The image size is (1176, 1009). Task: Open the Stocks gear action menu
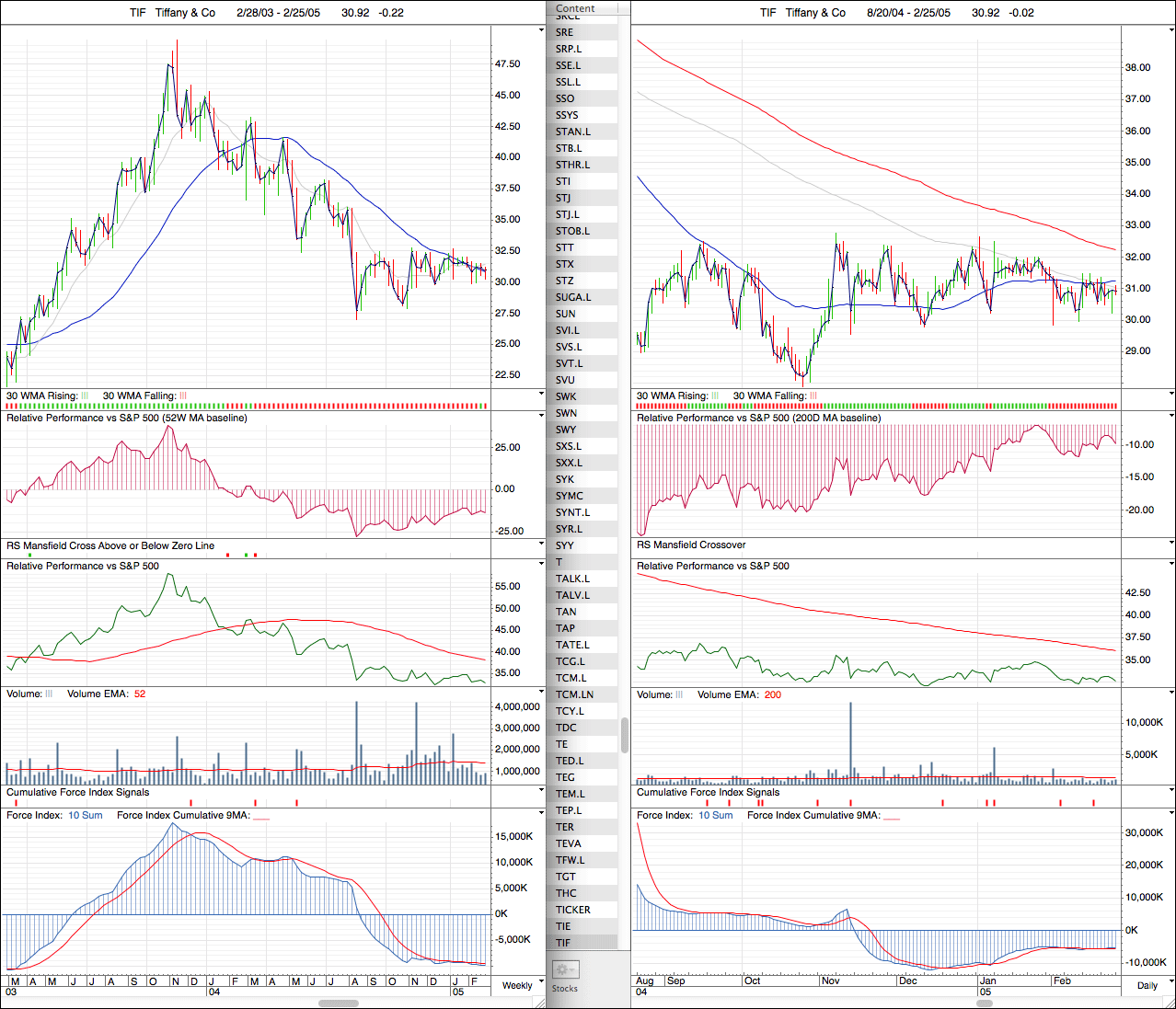pos(565,969)
